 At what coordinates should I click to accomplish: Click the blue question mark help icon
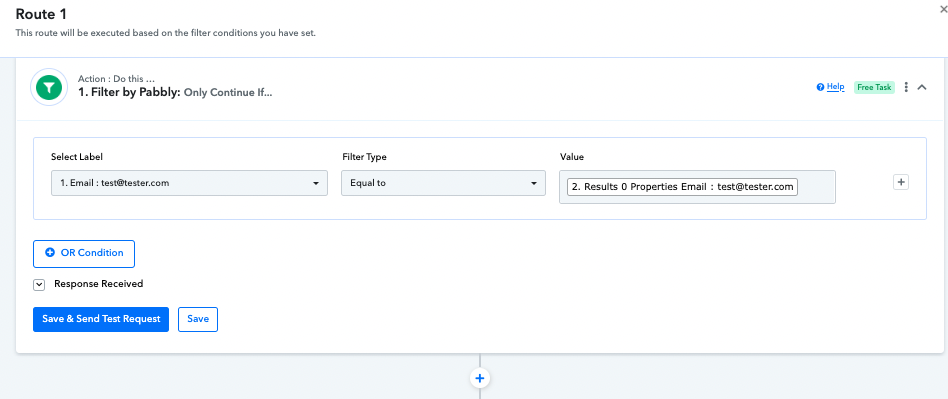[x=820, y=87]
